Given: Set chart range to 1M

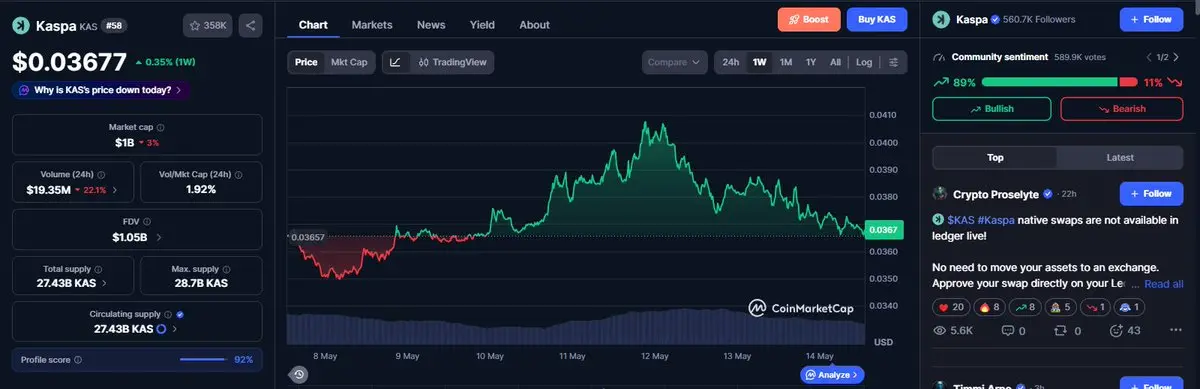Looking at the screenshot, I should click(x=786, y=62).
